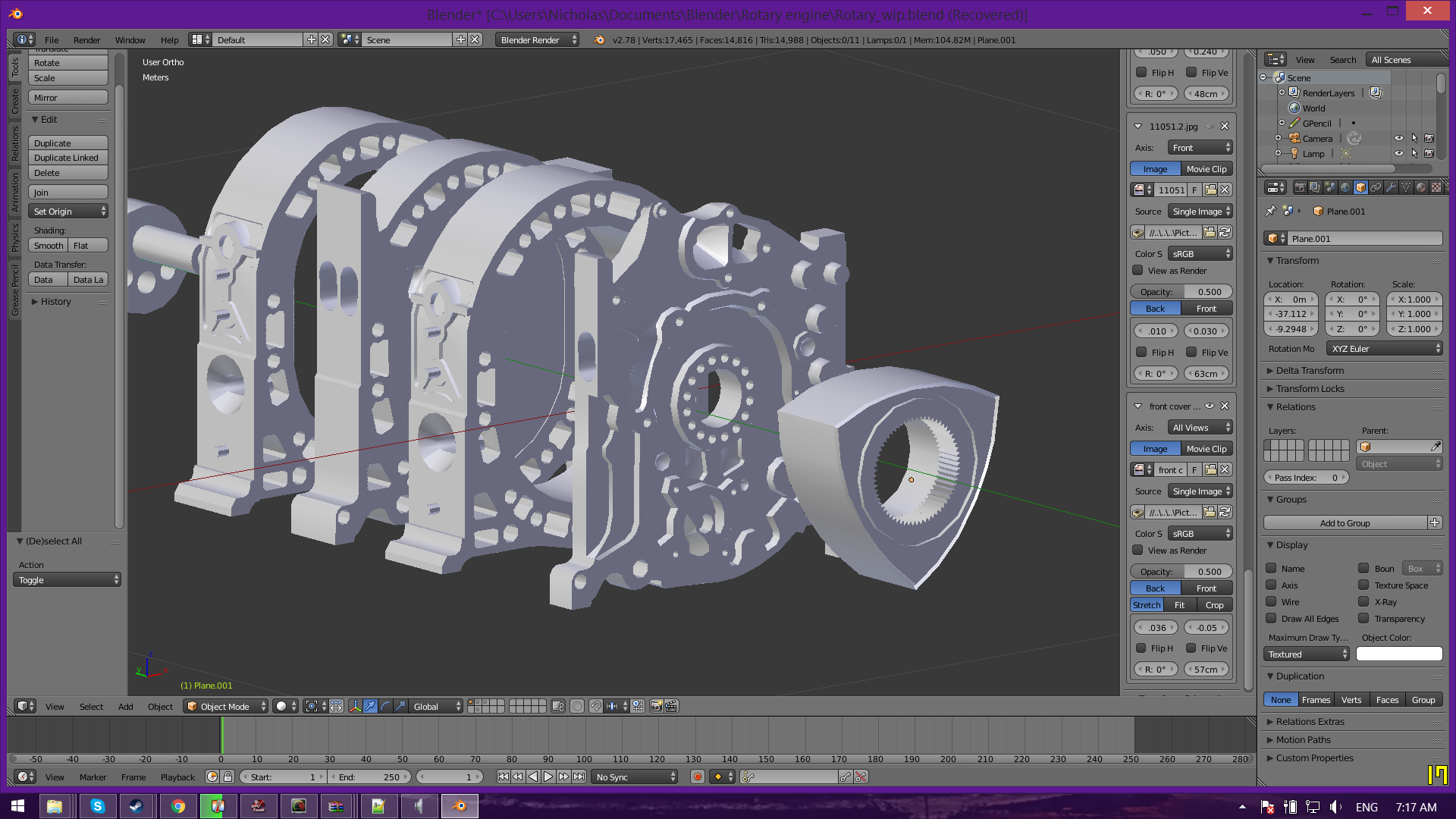
Task: Click the timeline record button
Action: [697, 777]
